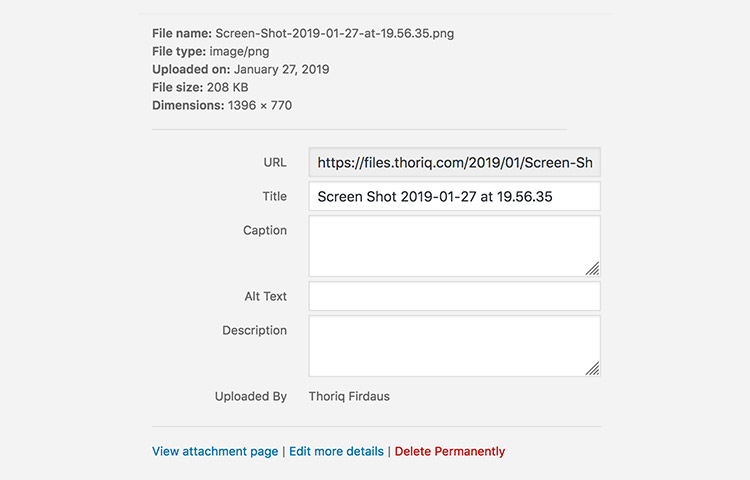750x480 pixels.
Task: Open the View attachment page link
Action: pos(215,451)
